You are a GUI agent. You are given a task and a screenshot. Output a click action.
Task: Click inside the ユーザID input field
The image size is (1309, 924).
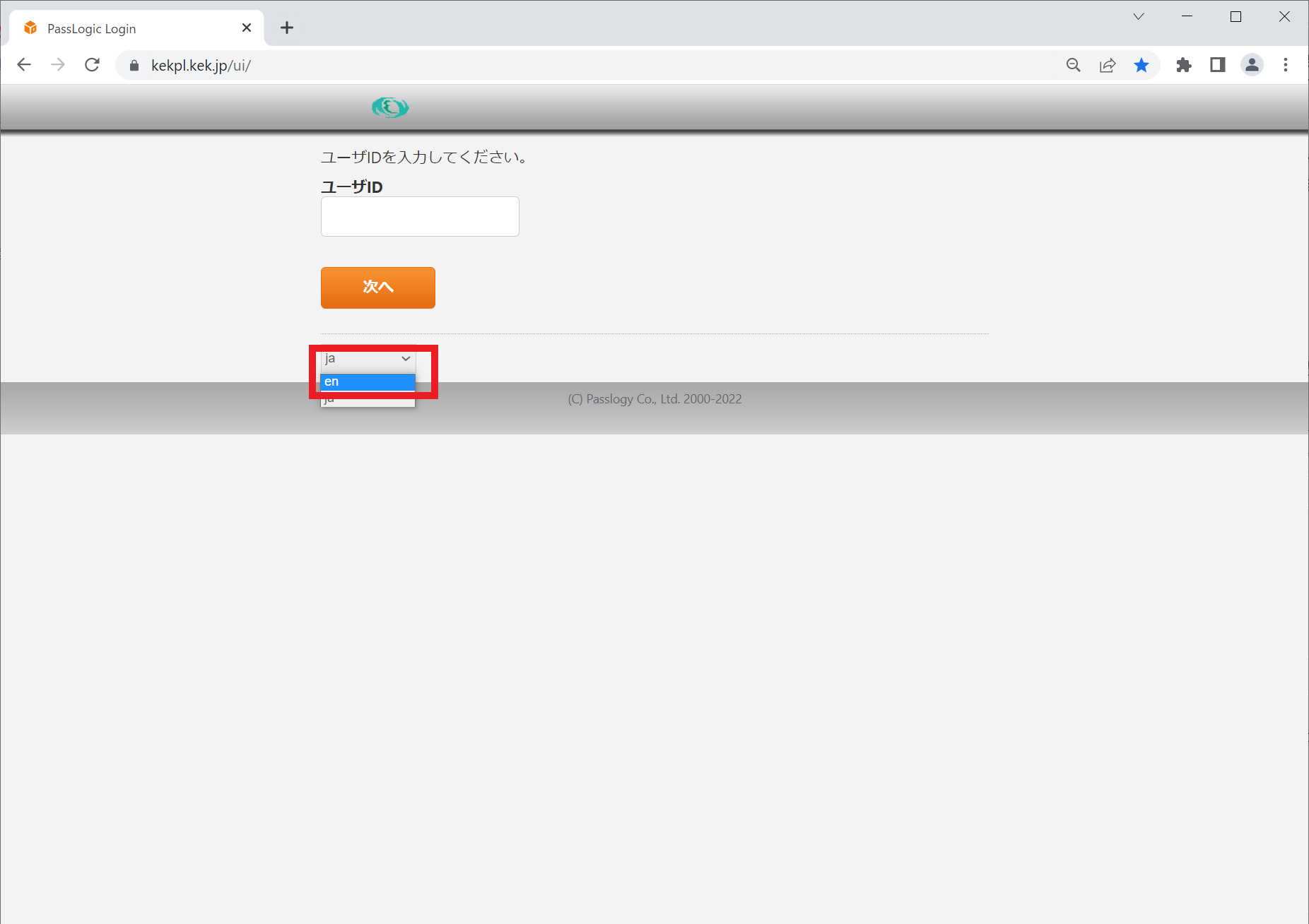pos(419,216)
